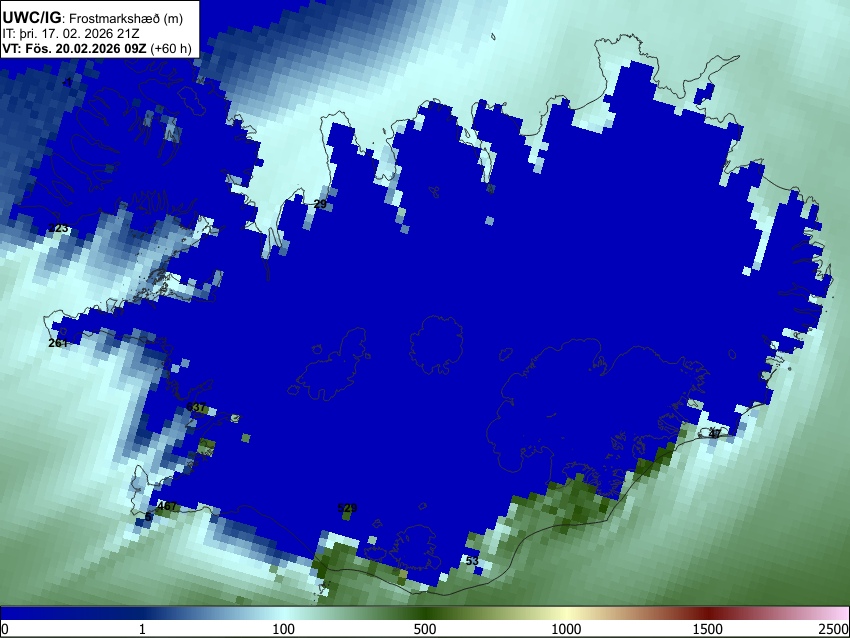The height and width of the screenshot is (638, 850).
Task: Click the colour scale label '1500'
Action: coord(708,629)
